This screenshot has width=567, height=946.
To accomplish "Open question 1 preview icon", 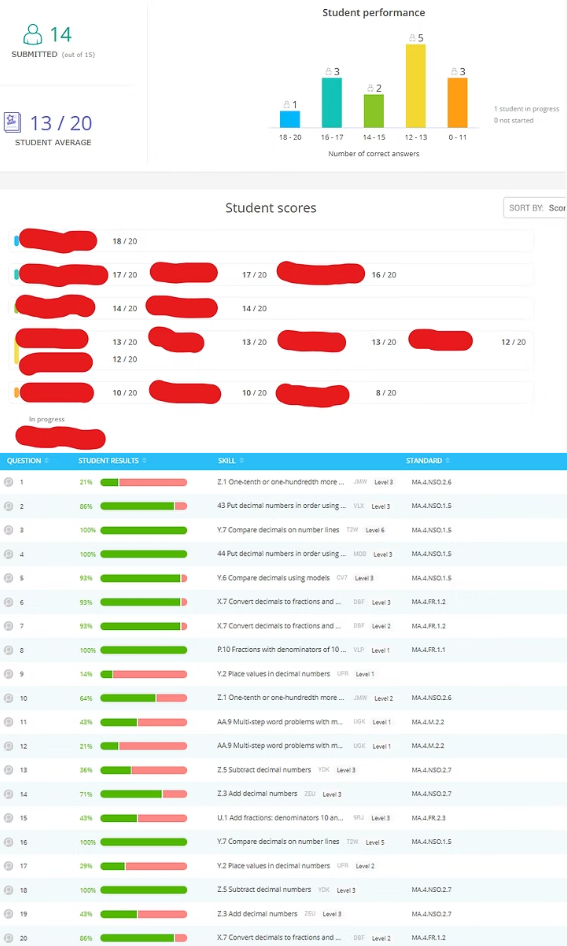I will (x=8, y=482).
